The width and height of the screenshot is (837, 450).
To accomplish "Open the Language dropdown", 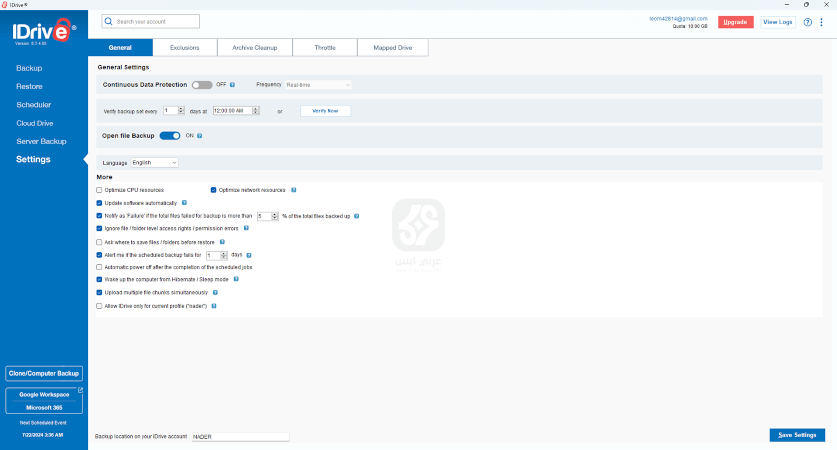I will pyautogui.click(x=154, y=162).
